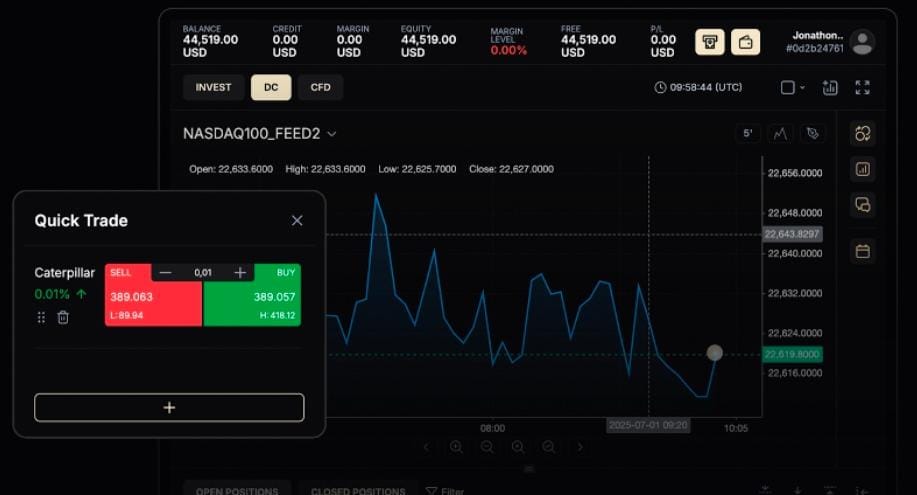Open the 5' timeframe selector
The image size is (917, 495).
tap(747, 133)
